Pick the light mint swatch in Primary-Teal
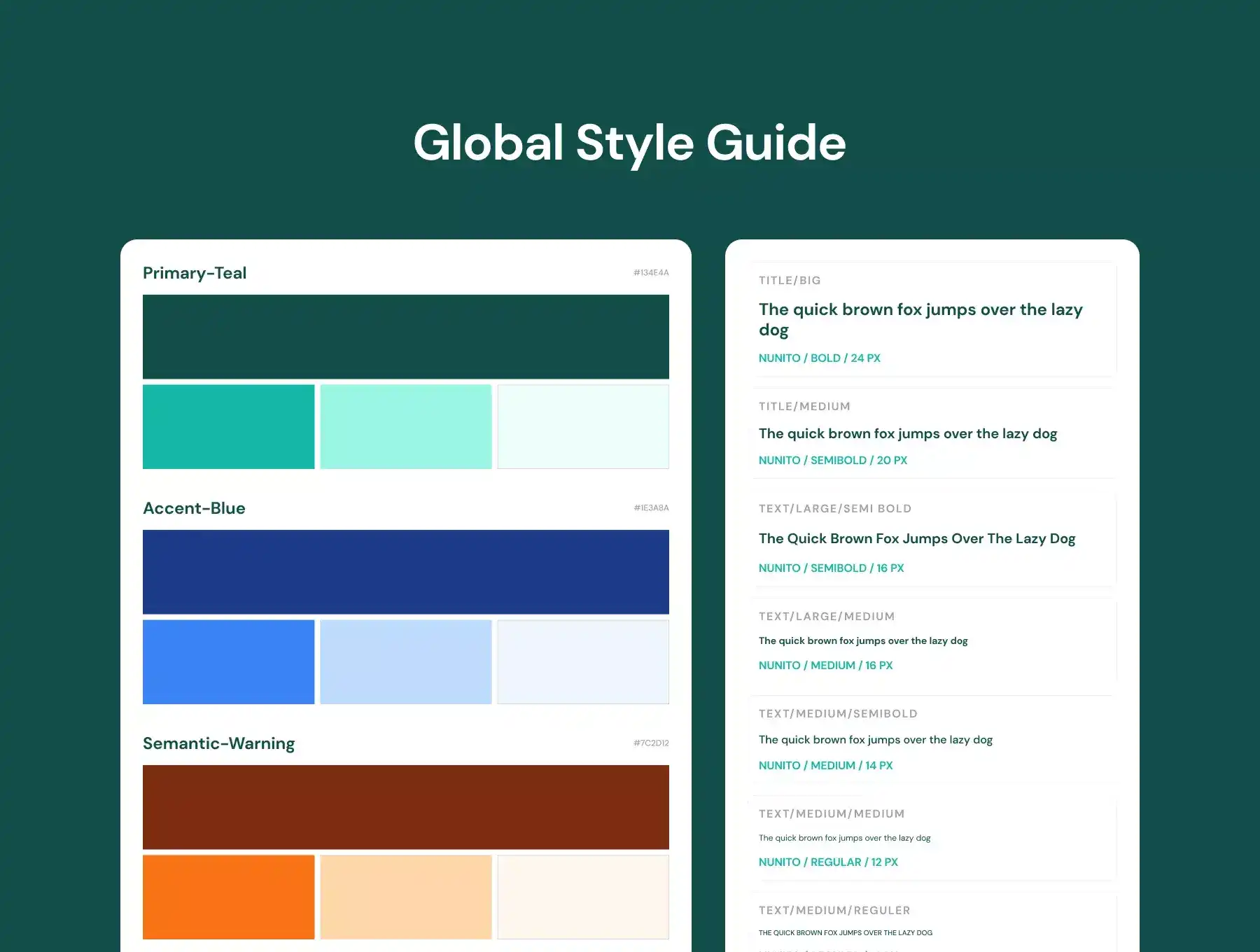1260x952 pixels. [406, 426]
